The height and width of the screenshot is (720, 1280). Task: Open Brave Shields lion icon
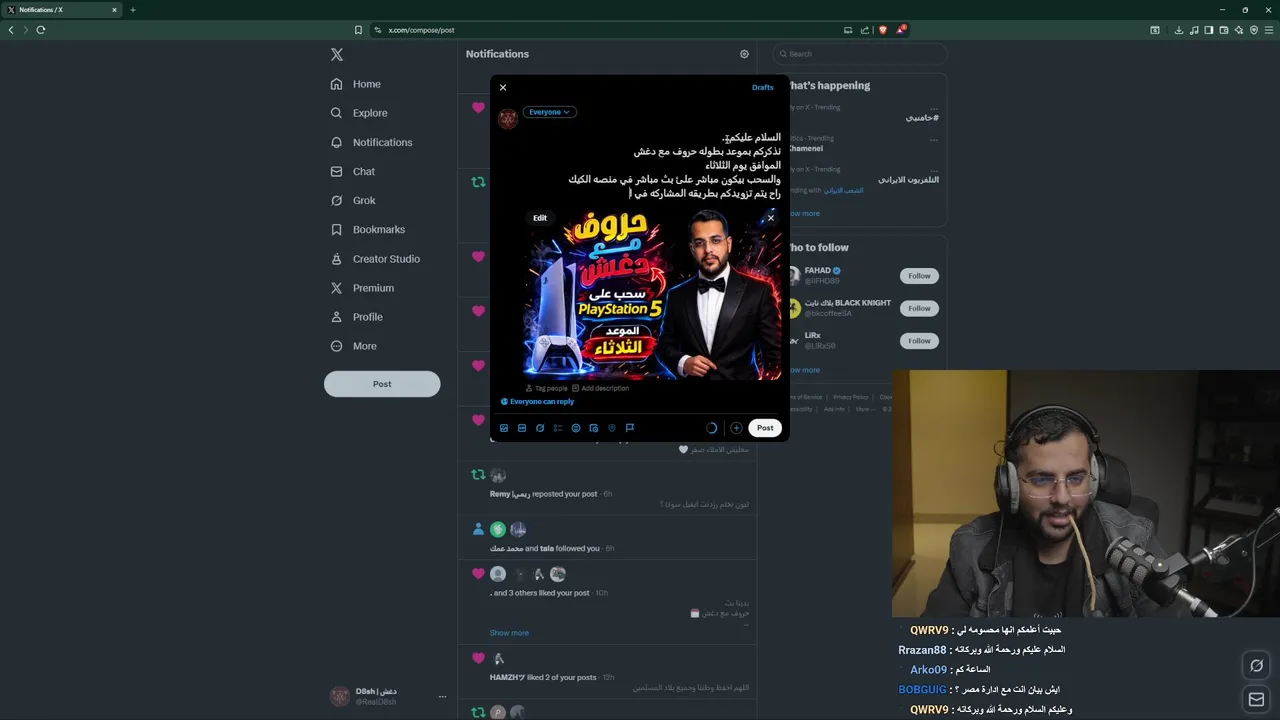click(x=883, y=30)
